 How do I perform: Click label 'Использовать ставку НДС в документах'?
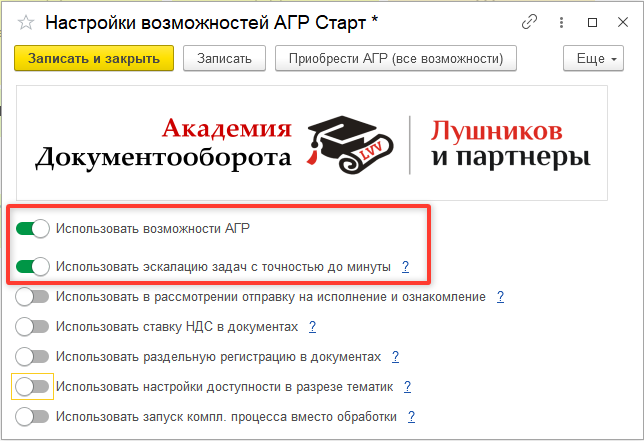click(177, 326)
